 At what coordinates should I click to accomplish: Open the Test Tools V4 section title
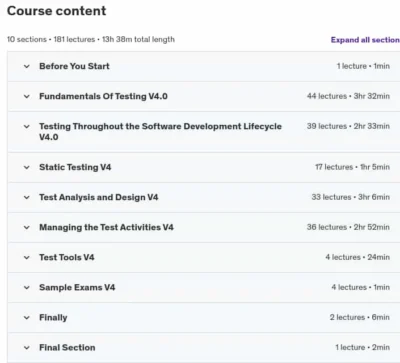coord(67,257)
